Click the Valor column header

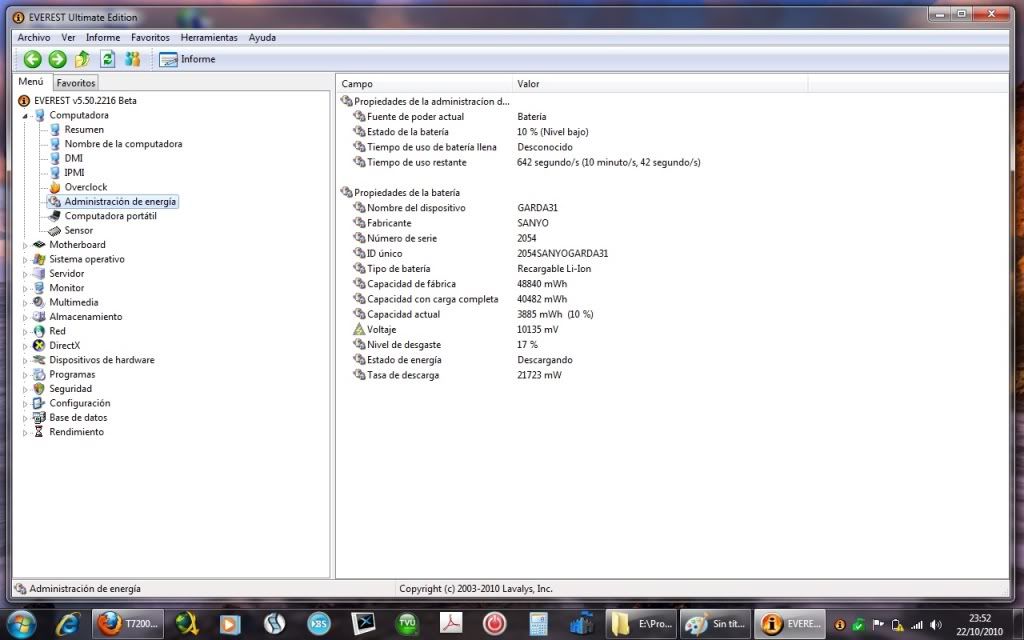[x=660, y=84]
